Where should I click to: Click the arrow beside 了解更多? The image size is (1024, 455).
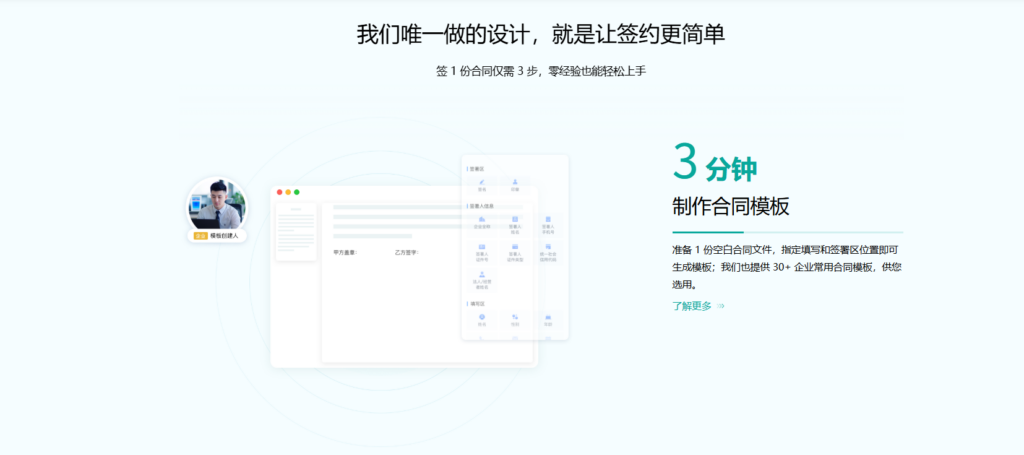point(721,306)
